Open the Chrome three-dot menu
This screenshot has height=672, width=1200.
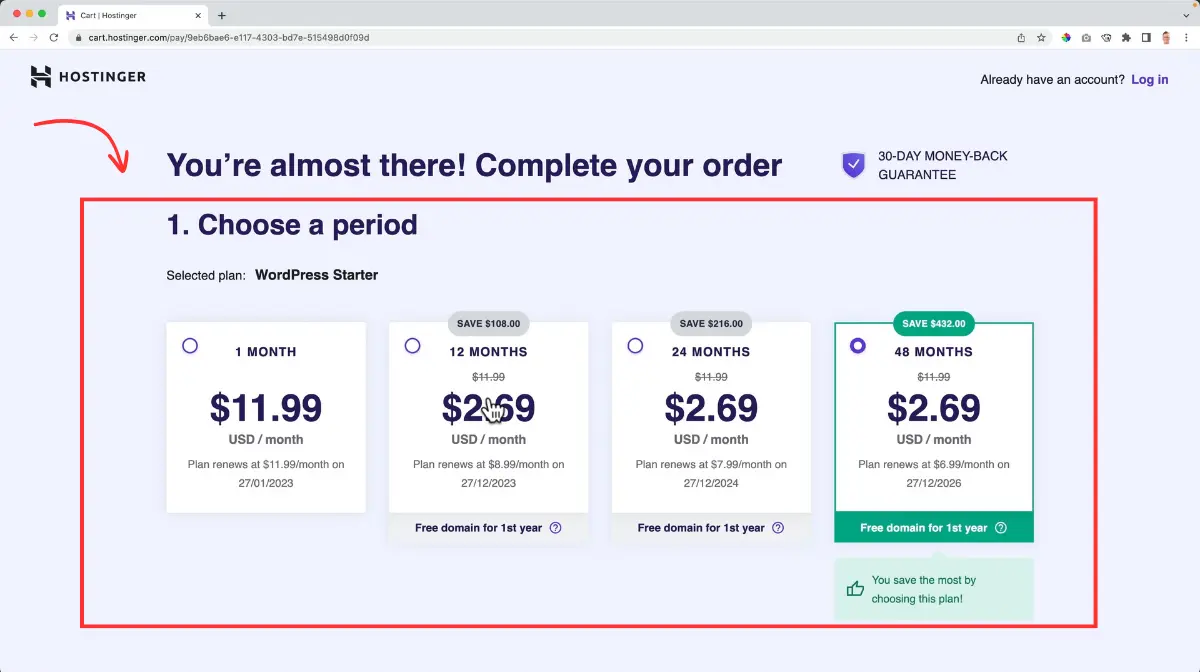1187,37
